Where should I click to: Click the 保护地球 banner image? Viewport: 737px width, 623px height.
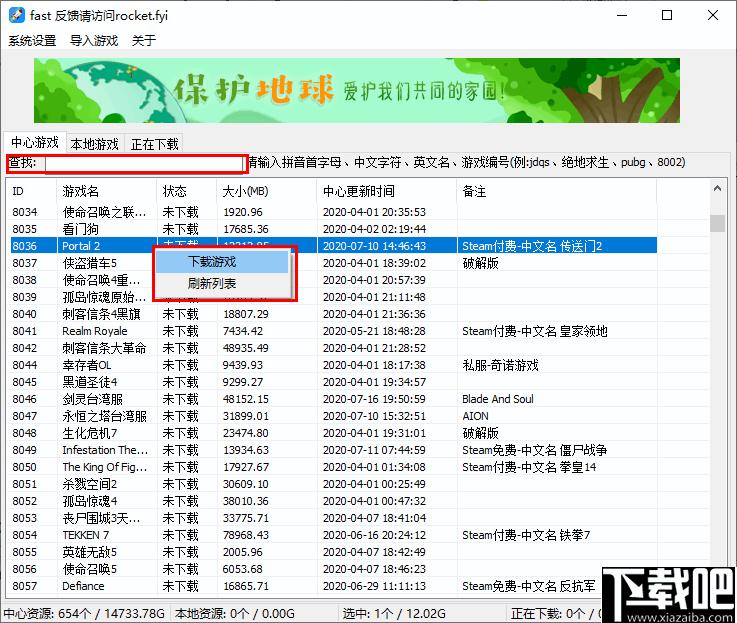[357, 90]
